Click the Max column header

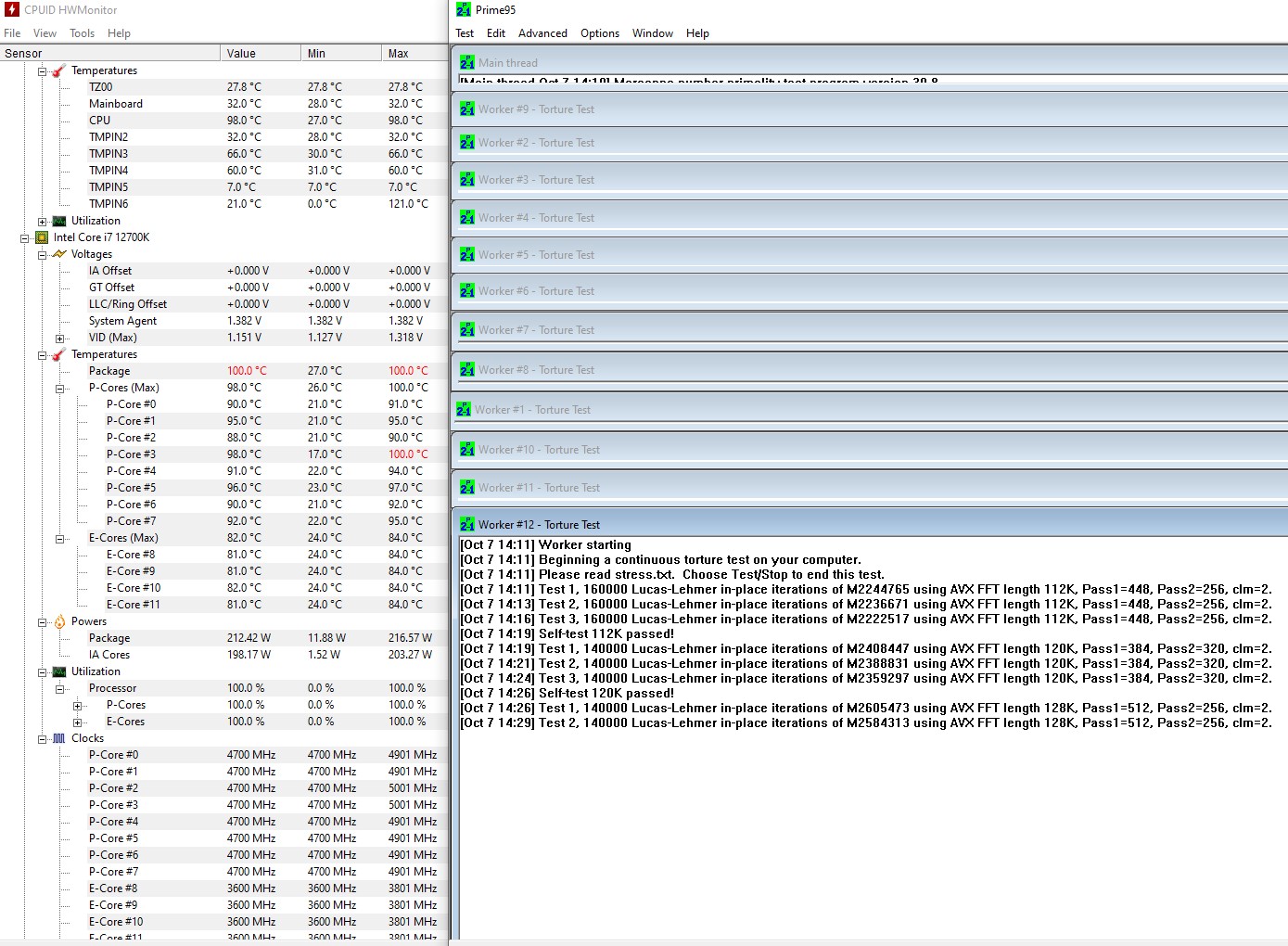(414, 54)
